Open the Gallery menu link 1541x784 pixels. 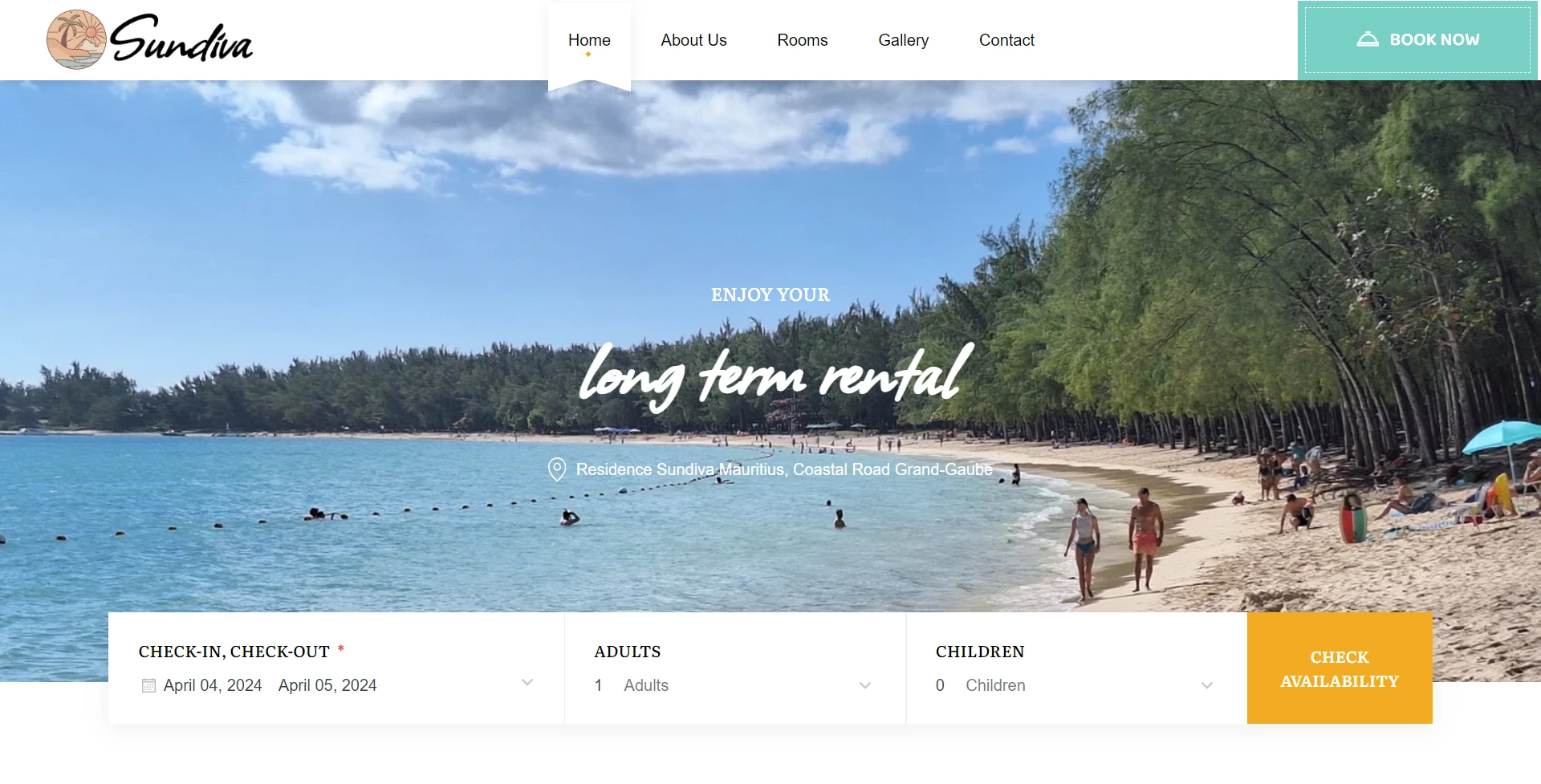(903, 40)
